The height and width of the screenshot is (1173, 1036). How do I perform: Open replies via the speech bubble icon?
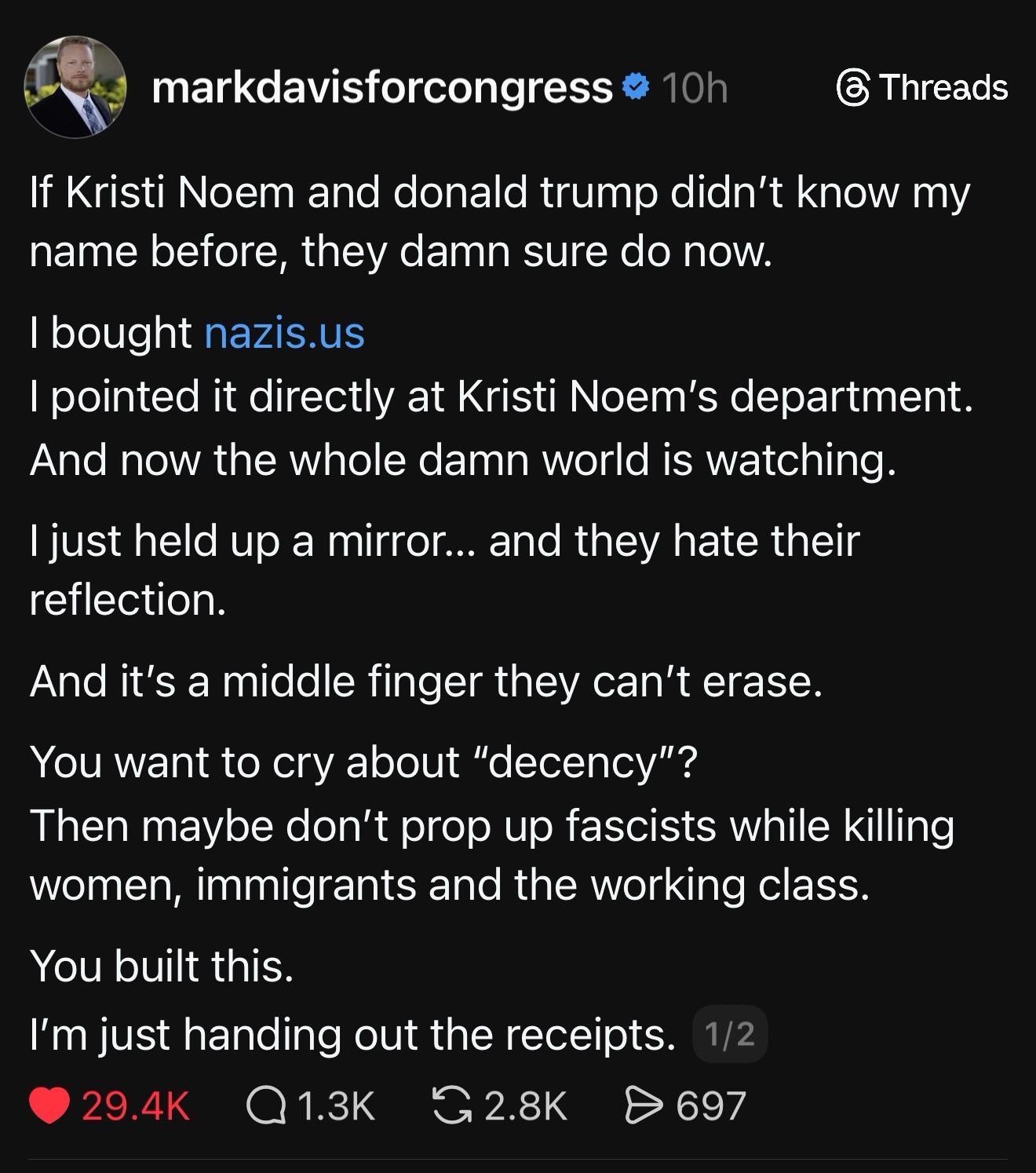(x=264, y=1105)
